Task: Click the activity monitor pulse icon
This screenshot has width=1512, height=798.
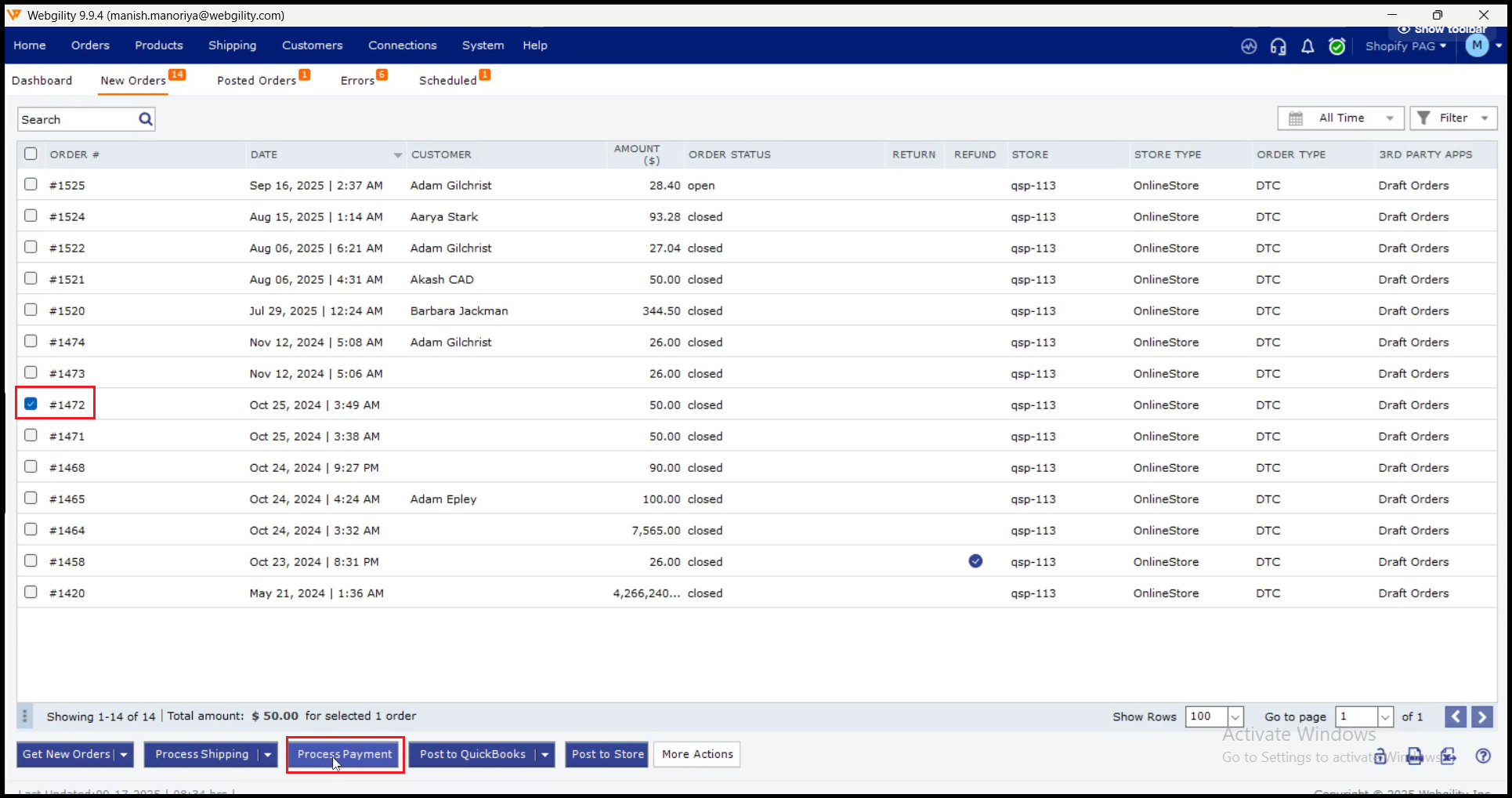Action: (1249, 47)
